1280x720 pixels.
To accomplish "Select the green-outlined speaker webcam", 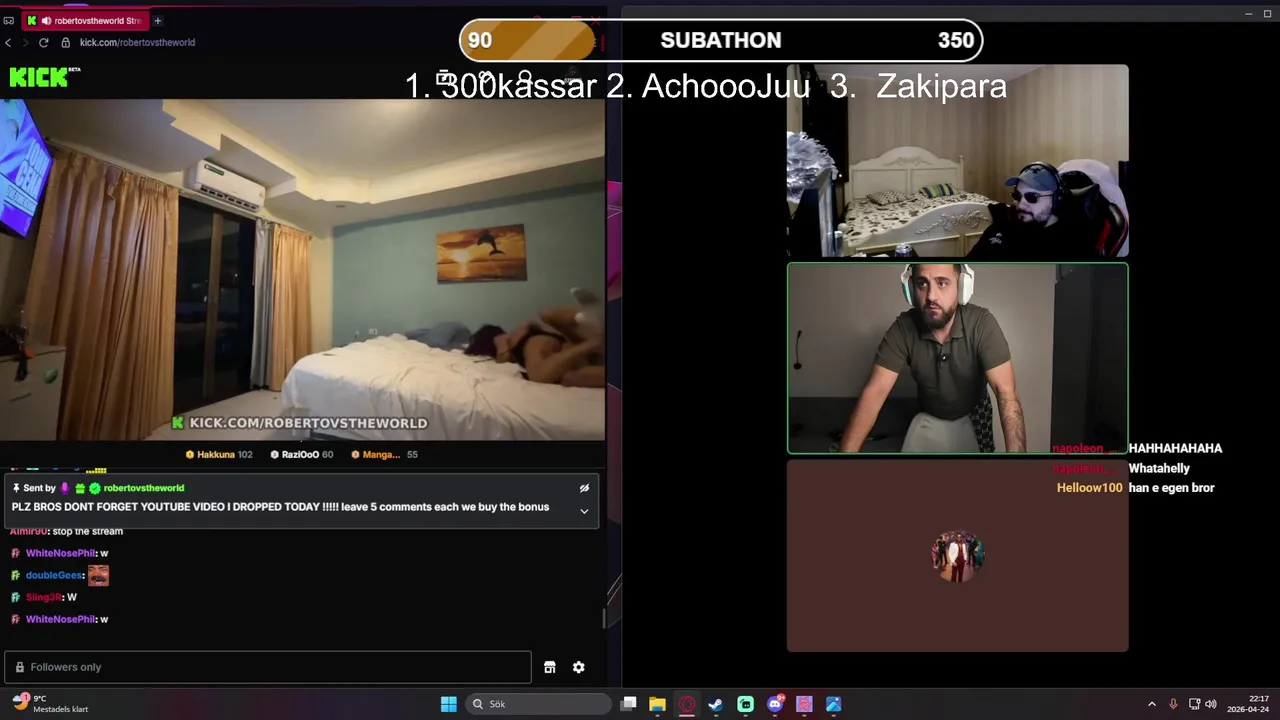I will click(957, 358).
